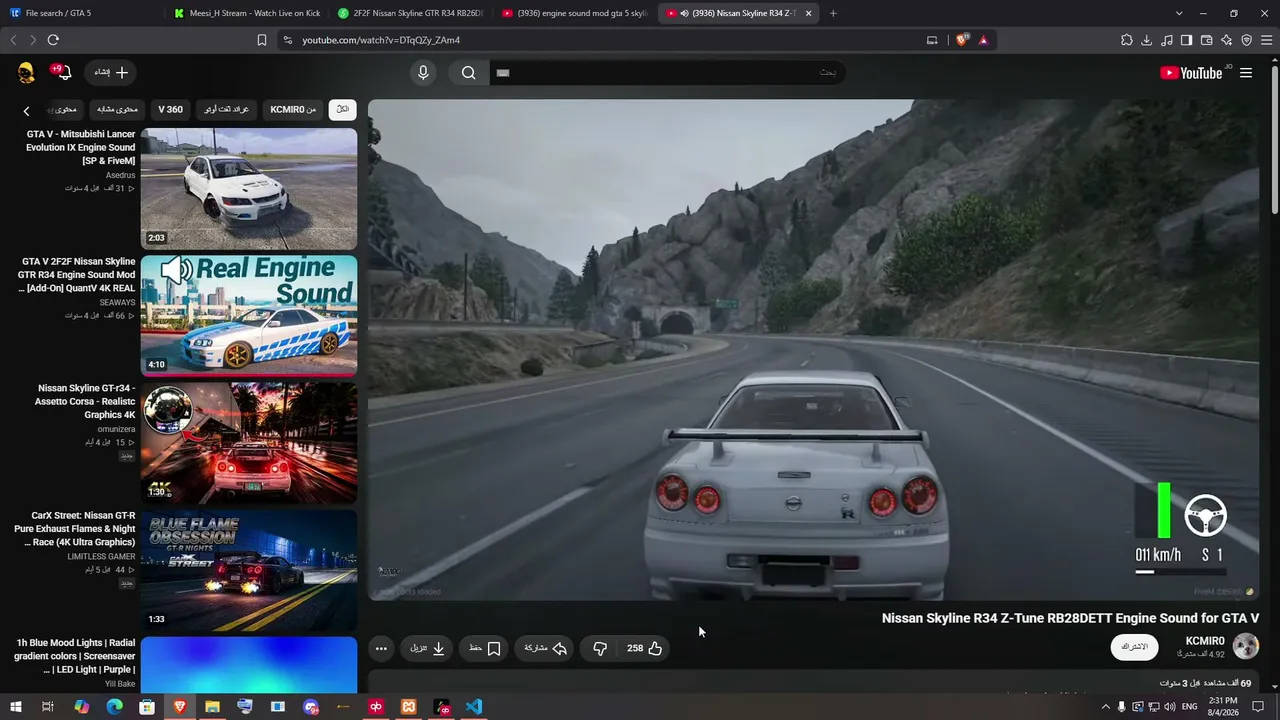Open the media playlist music note icon

1167,40
